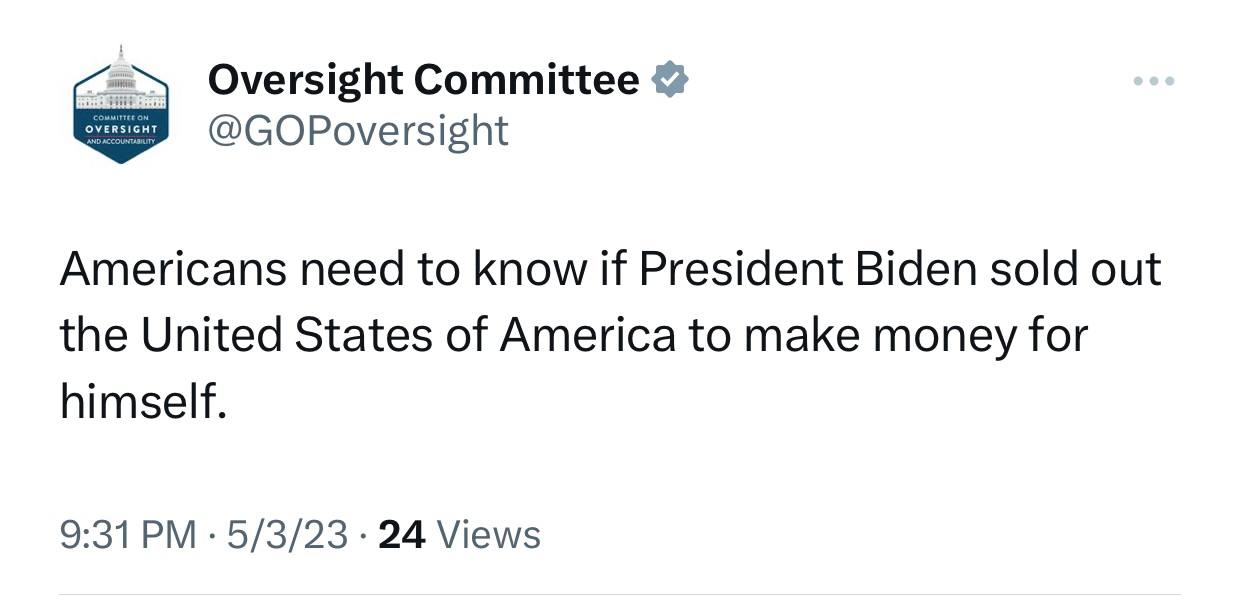Open the @GOPoversight handle link
Screen dimensions: 1241x596
(357, 130)
